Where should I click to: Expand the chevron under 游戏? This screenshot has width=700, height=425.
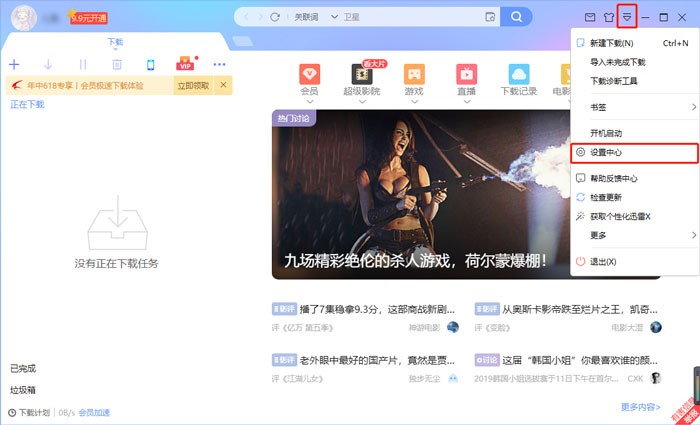(414, 102)
